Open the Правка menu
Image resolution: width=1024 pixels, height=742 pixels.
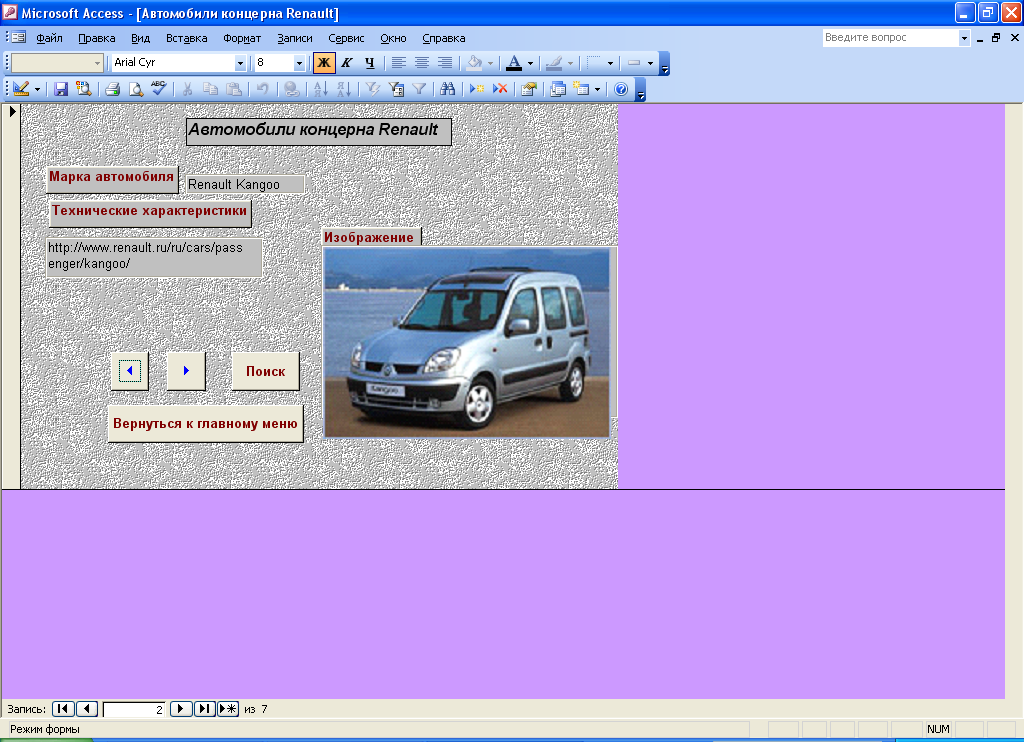pyautogui.click(x=97, y=38)
